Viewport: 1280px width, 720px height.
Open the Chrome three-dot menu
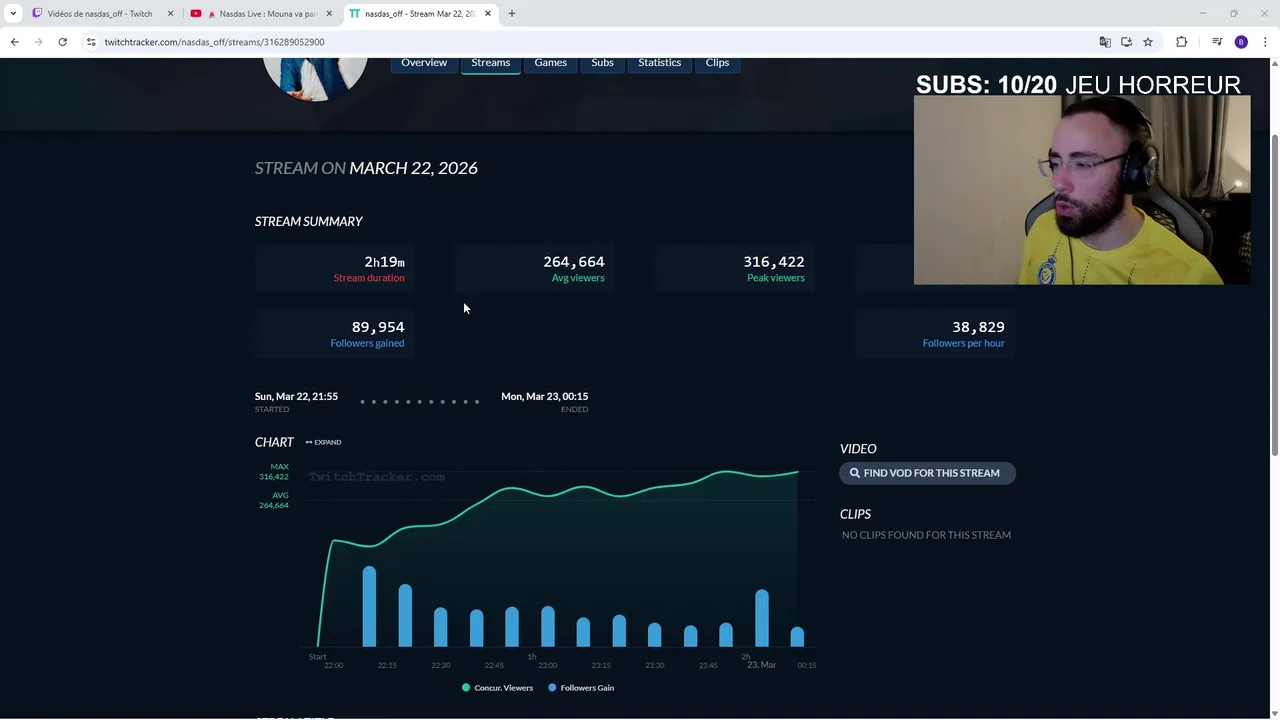click(1265, 42)
